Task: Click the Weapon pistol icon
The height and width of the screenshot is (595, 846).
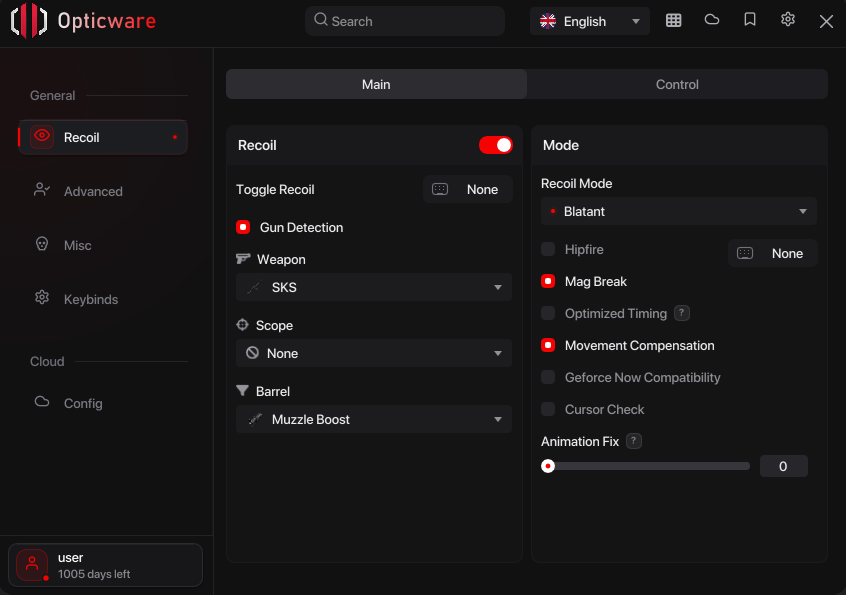Action: (243, 259)
